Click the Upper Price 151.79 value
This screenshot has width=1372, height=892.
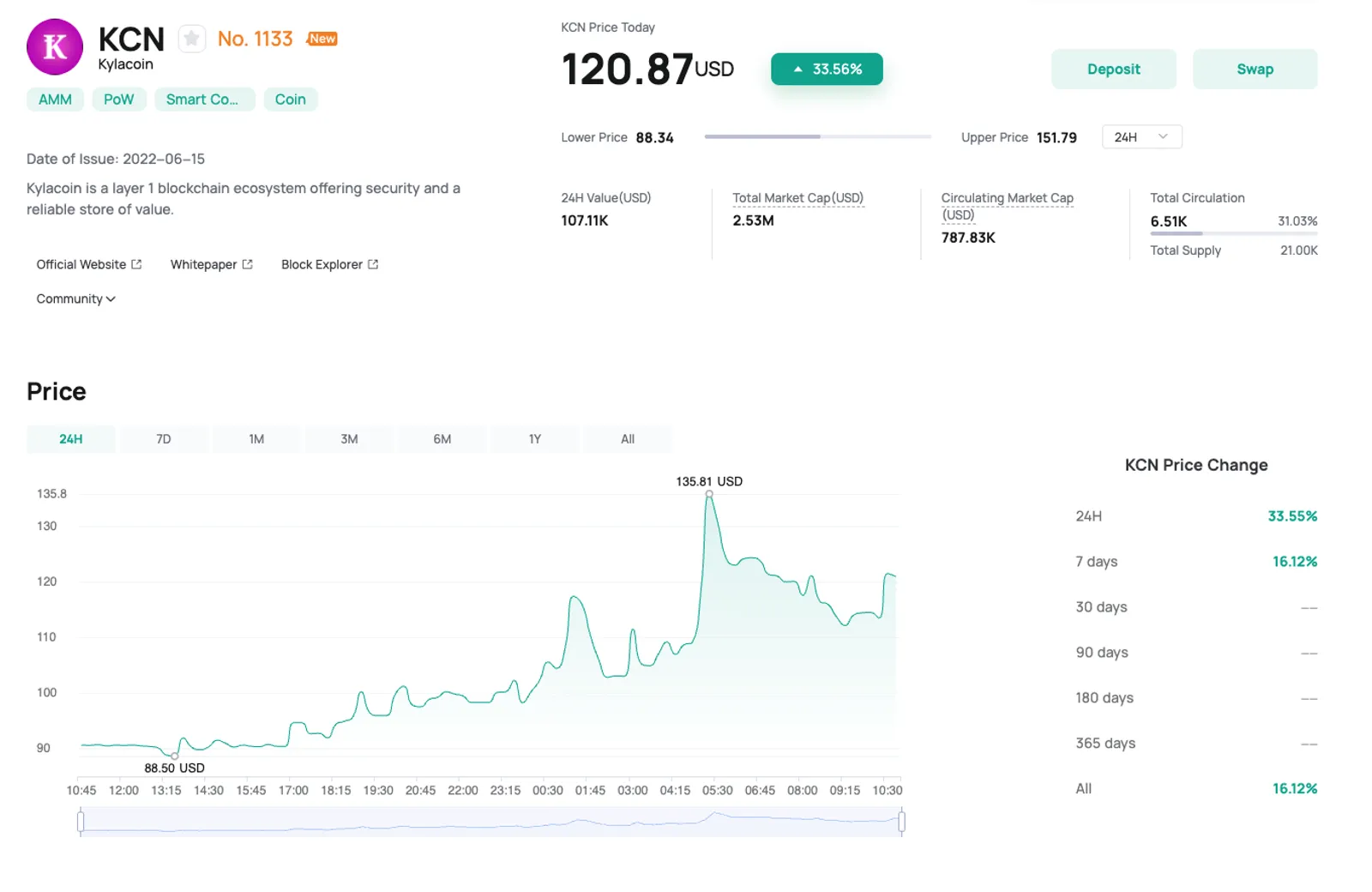(1056, 137)
